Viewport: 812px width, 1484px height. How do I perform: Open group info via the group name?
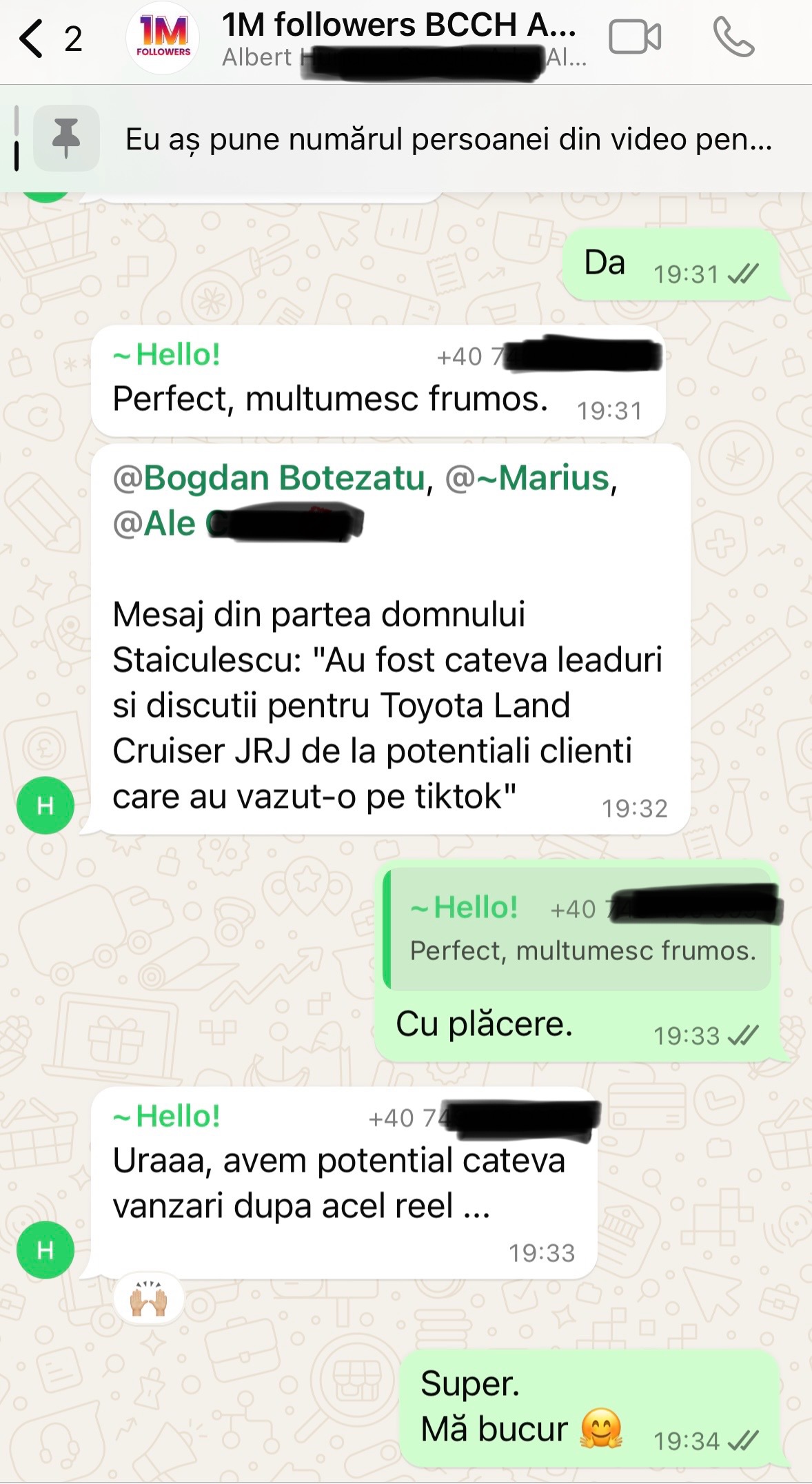[x=398, y=25]
